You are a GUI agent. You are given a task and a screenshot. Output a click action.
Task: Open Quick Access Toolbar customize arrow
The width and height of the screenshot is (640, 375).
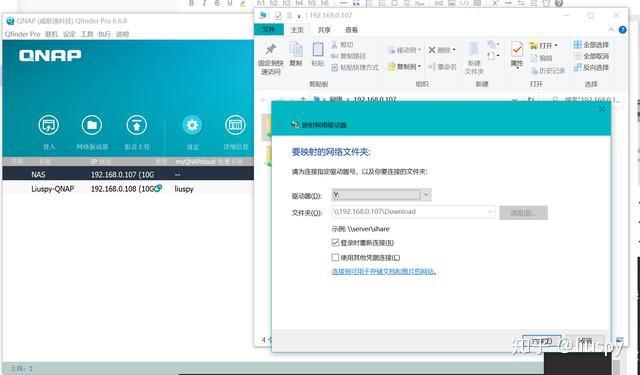coord(299,16)
